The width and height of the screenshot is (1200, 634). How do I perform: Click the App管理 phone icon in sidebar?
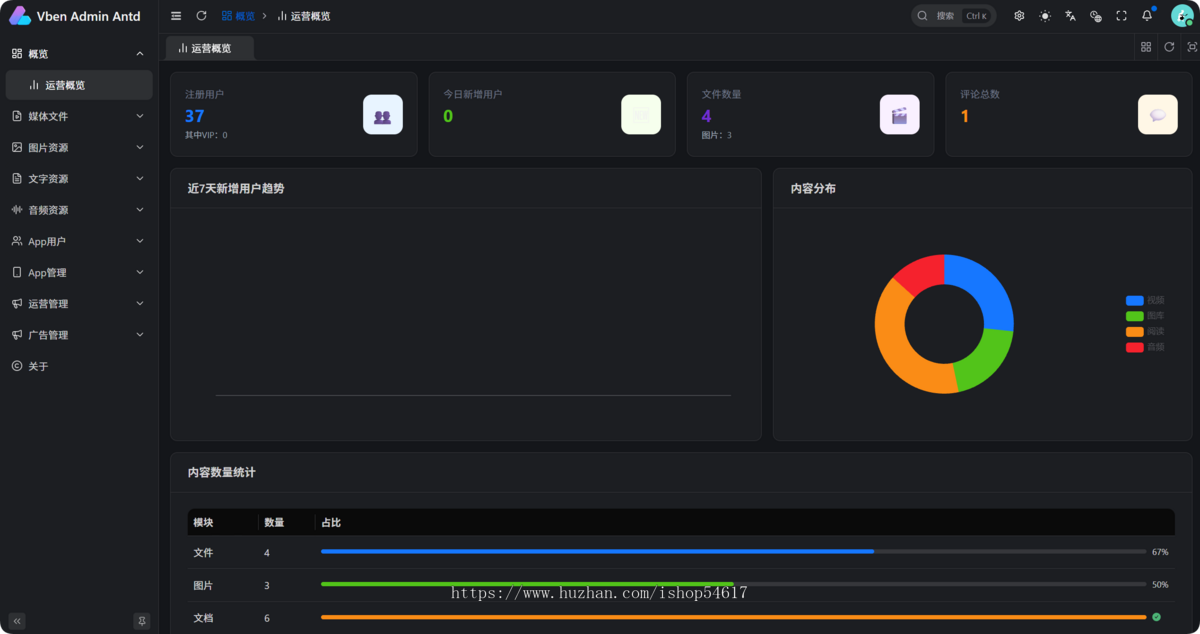click(x=17, y=272)
